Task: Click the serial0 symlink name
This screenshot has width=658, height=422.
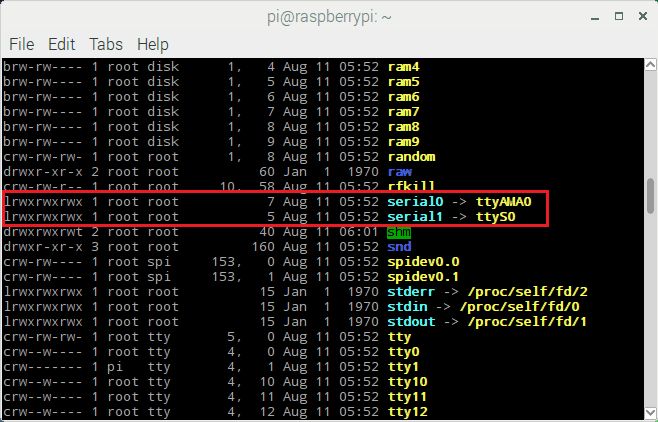Action: 415,202
